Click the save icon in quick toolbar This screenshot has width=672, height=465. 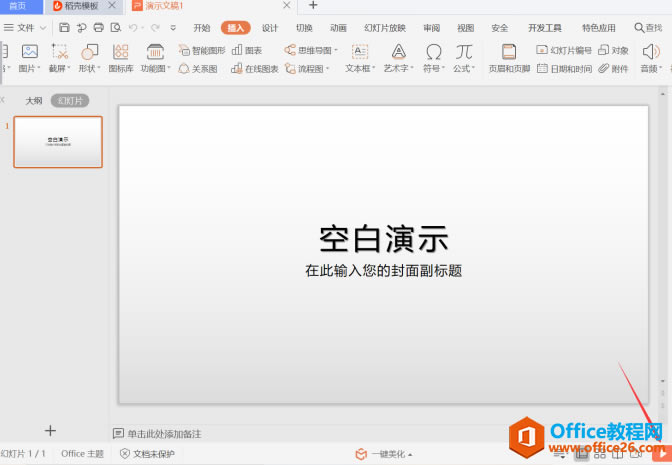tap(64, 28)
